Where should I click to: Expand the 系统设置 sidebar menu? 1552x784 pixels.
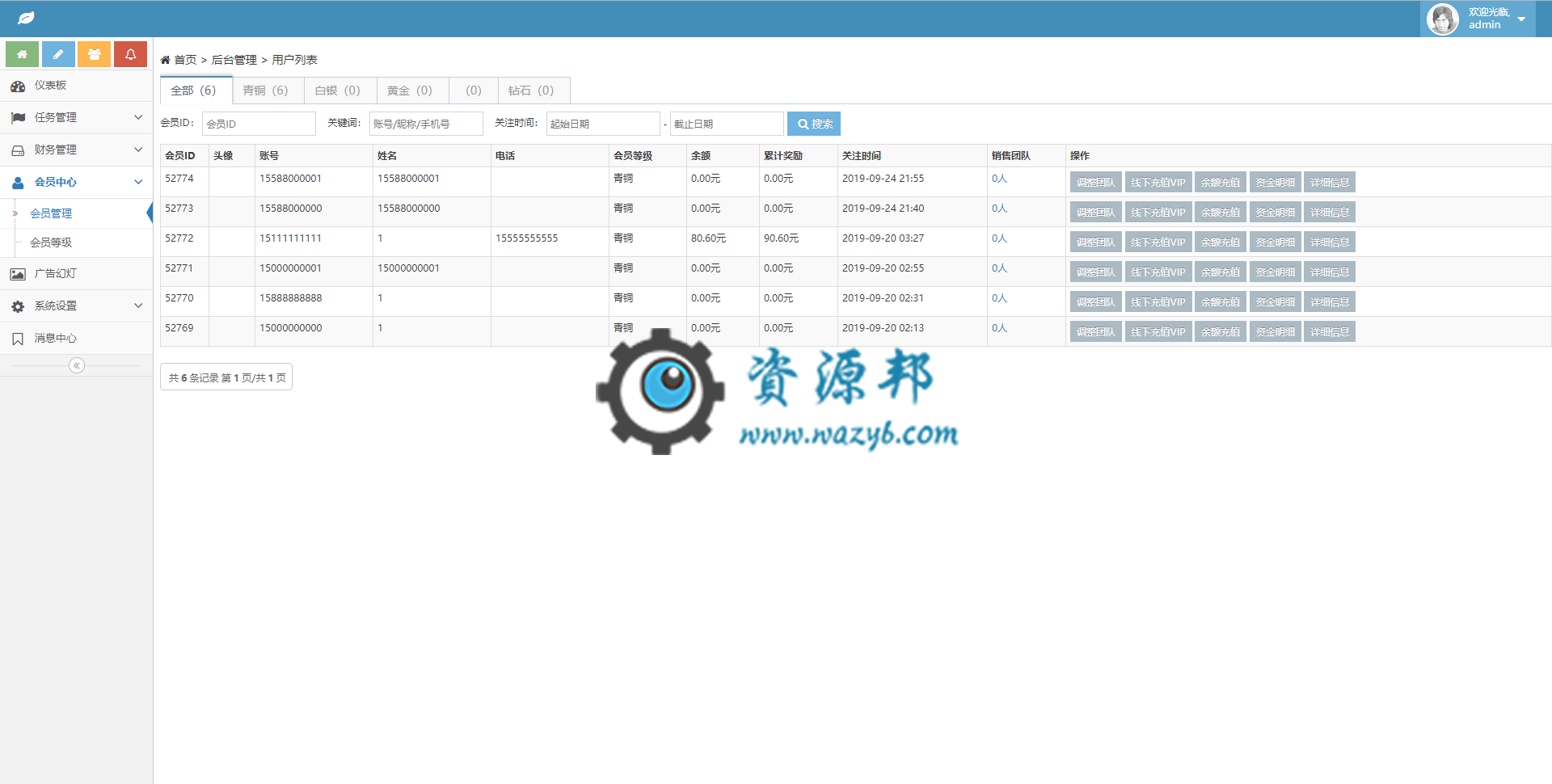76,306
